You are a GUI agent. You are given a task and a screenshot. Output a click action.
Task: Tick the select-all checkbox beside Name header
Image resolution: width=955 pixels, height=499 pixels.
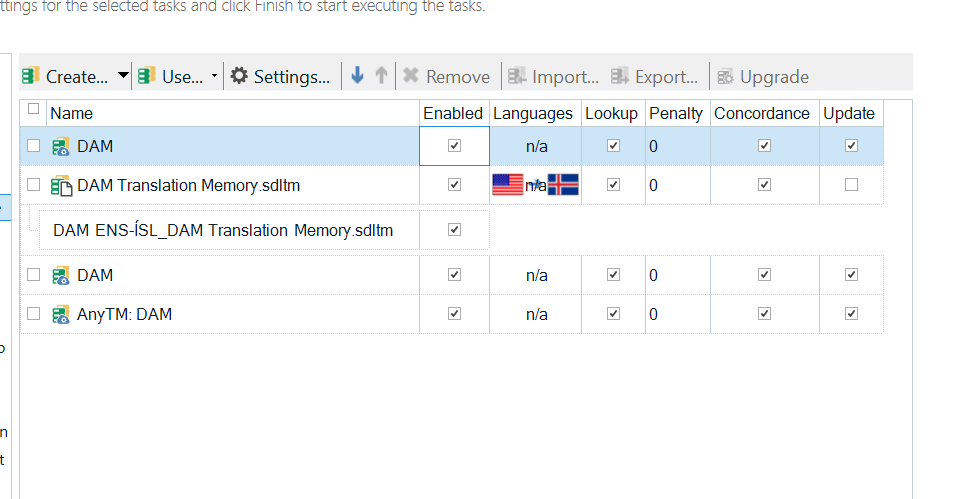click(x=33, y=109)
